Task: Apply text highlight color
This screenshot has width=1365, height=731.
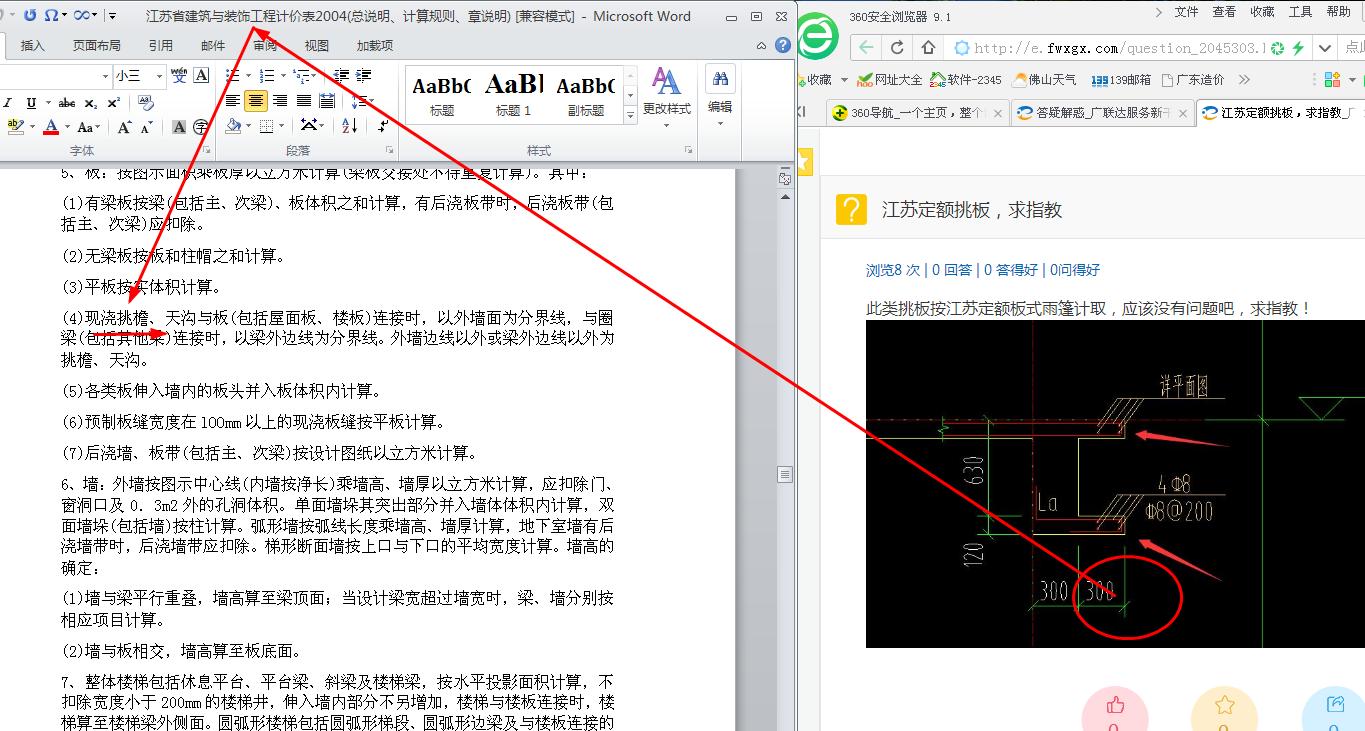Action: tap(15, 126)
